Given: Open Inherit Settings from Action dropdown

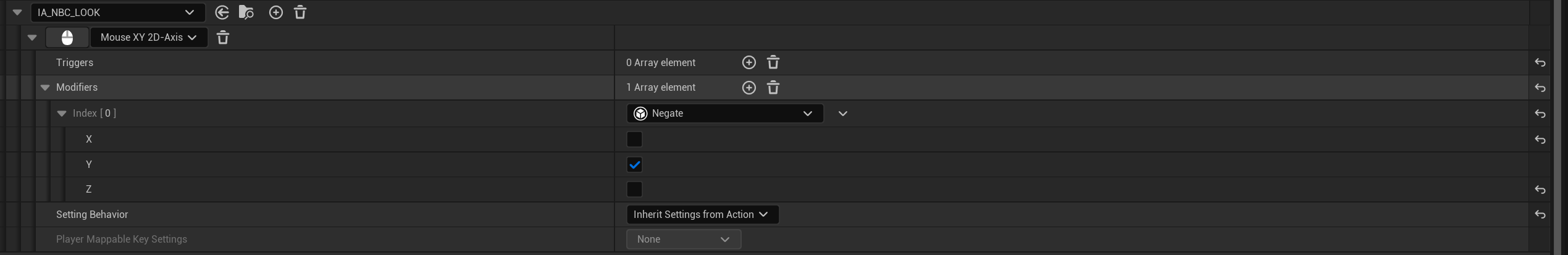Looking at the screenshot, I should click(x=702, y=215).
